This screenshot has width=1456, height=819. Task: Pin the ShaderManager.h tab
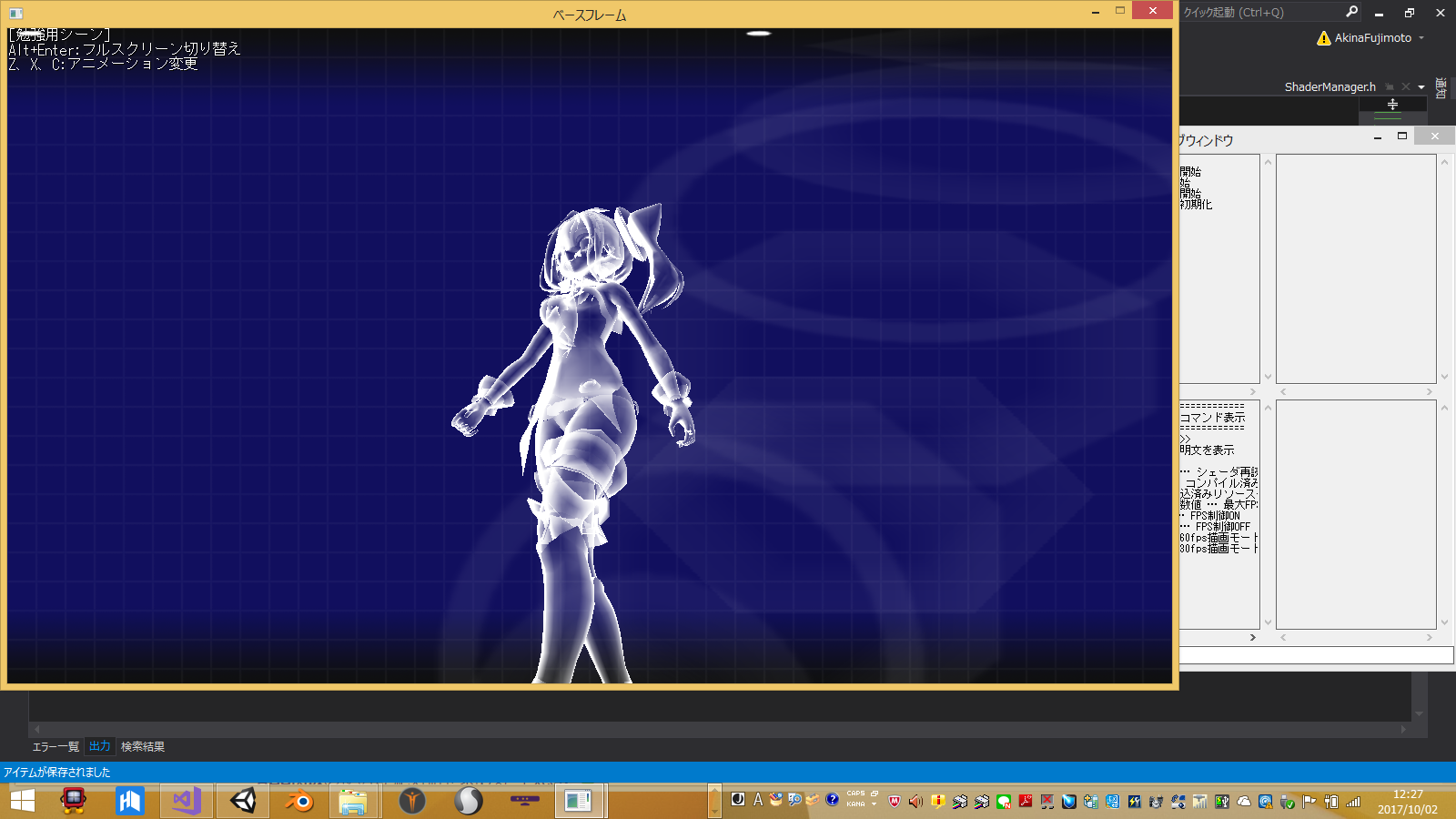pyautogui.click(x=1390, y=87)
